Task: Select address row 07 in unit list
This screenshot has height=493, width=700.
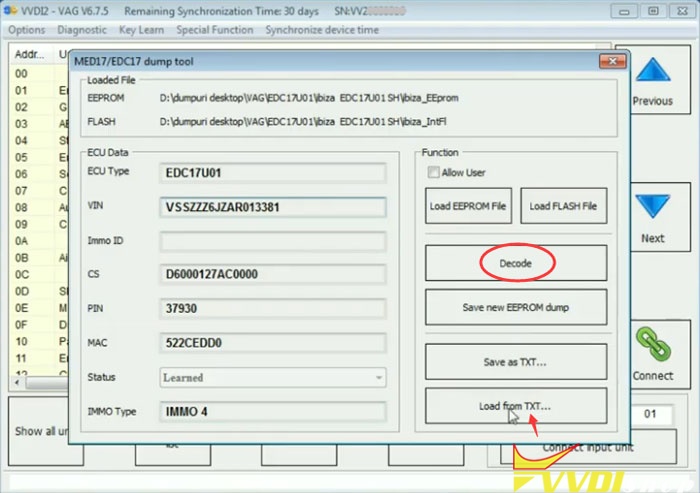Action: point(39,191)
